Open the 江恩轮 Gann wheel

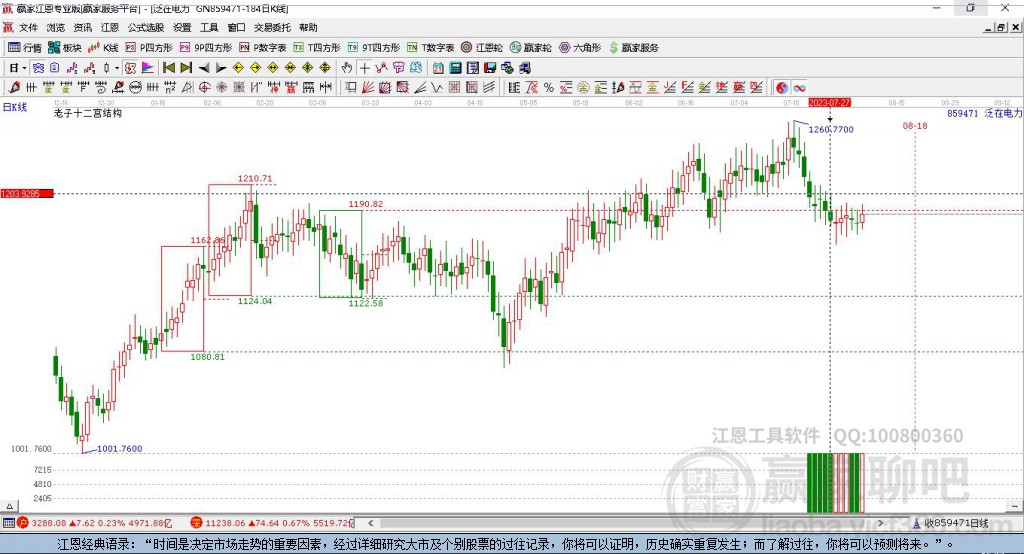click(x=482, y=48)
